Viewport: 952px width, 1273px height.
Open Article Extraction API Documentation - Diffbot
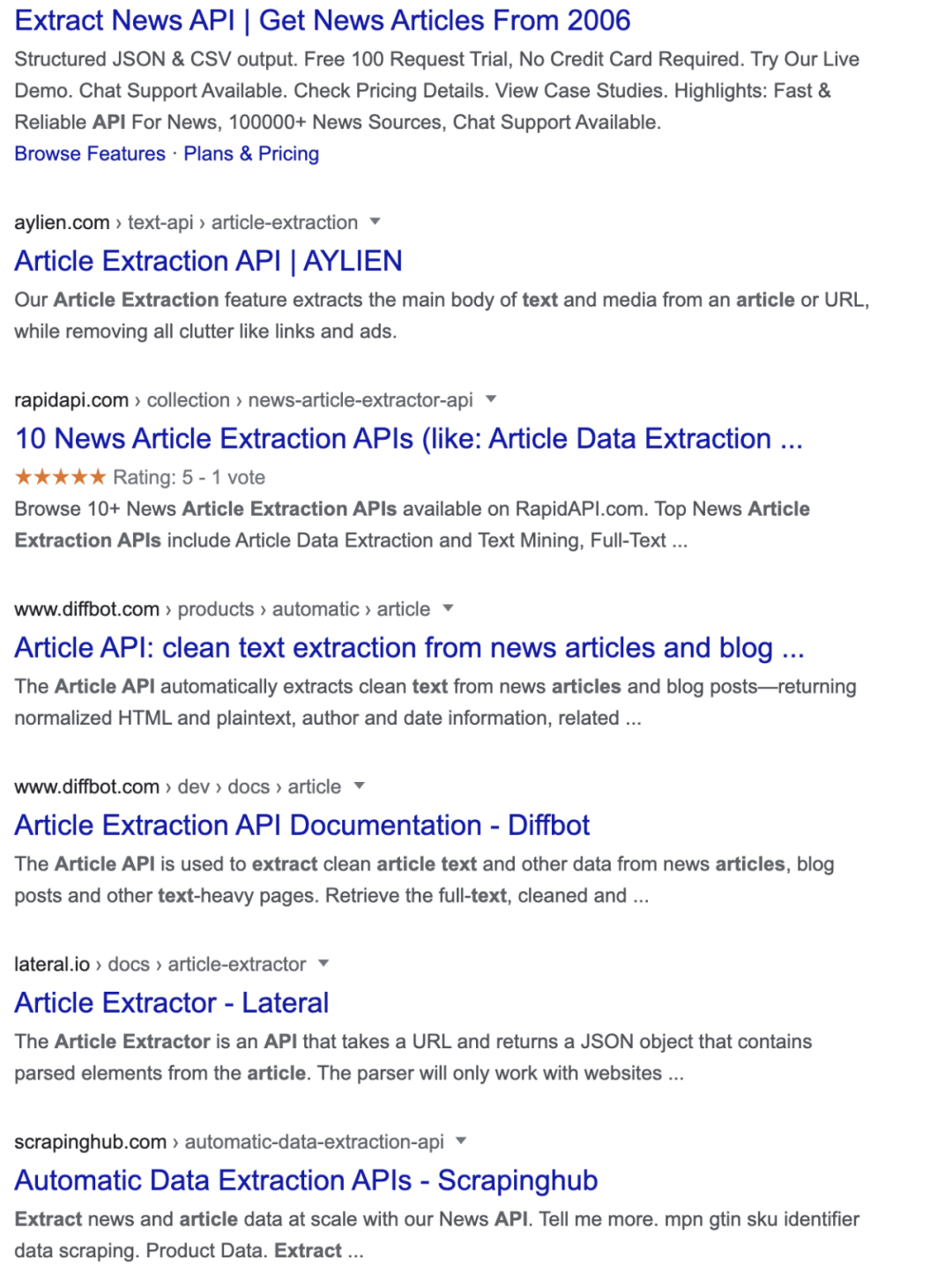(x=301, y=825)
